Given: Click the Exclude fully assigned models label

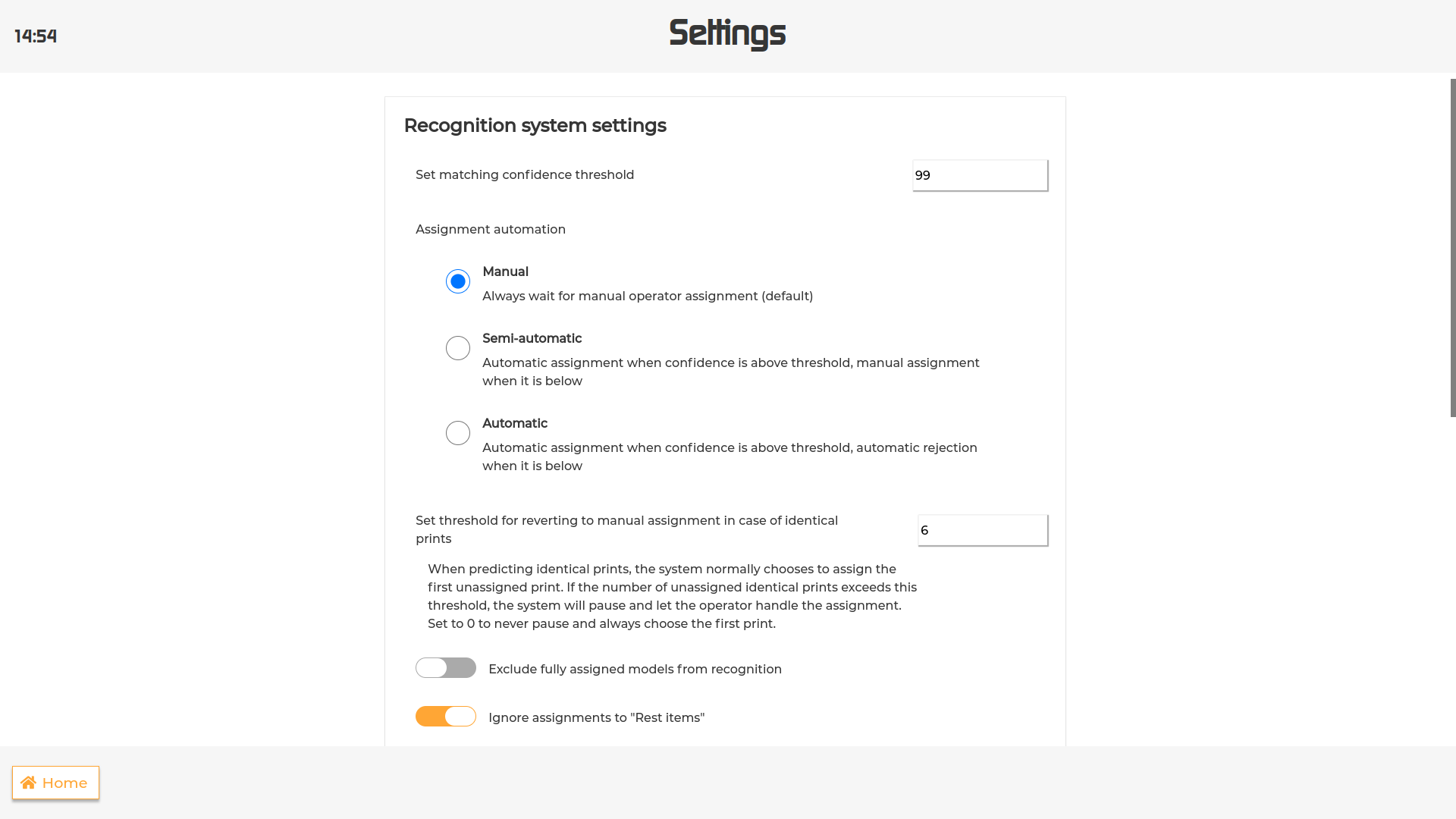Looking at the screenshot, I should [635, 669].
